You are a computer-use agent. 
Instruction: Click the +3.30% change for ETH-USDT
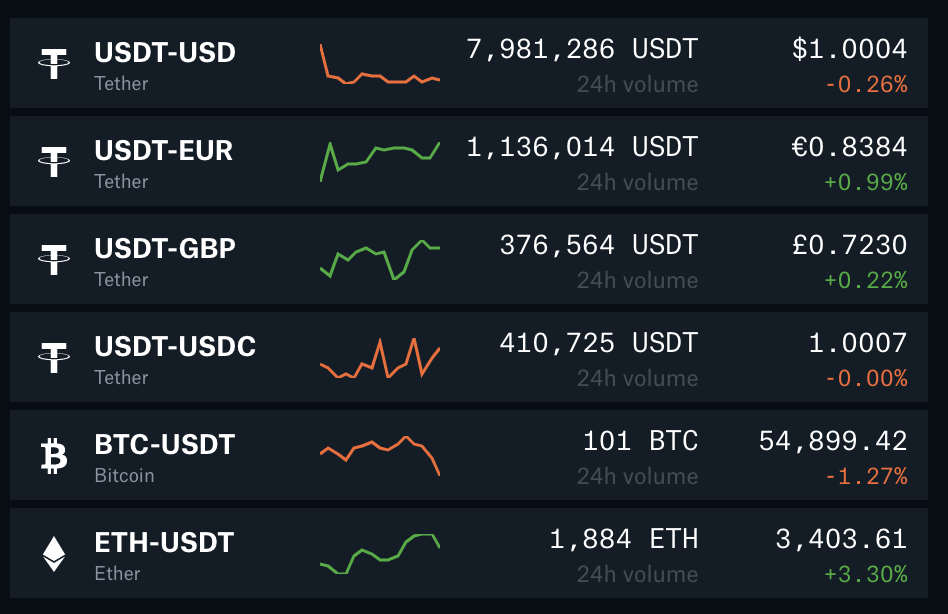(x=866, y=574)
